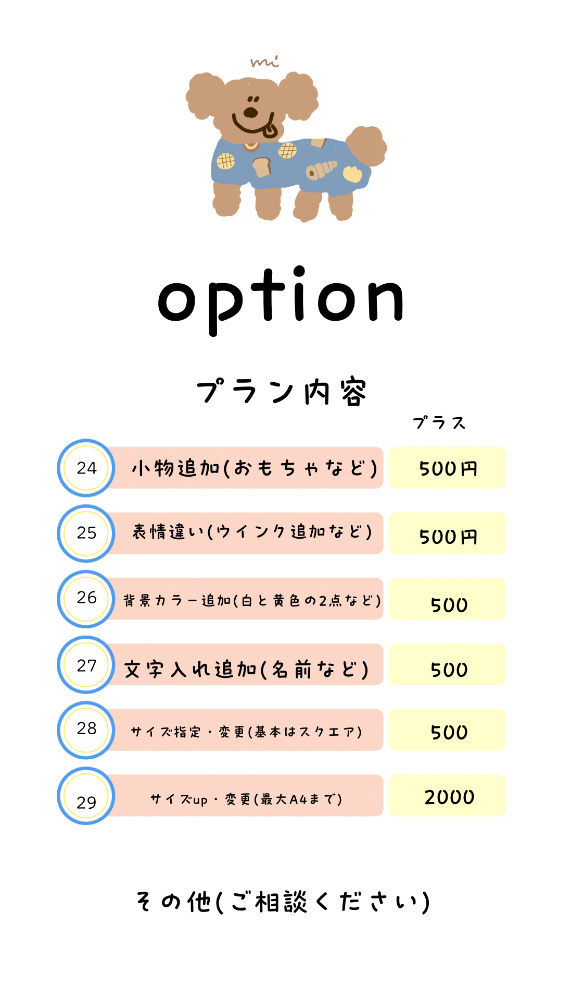Click the 表情違い(ウインク追加など) option row
Image resolution: width=562 pixels, height=1000 pixels.
pos(248,533)
